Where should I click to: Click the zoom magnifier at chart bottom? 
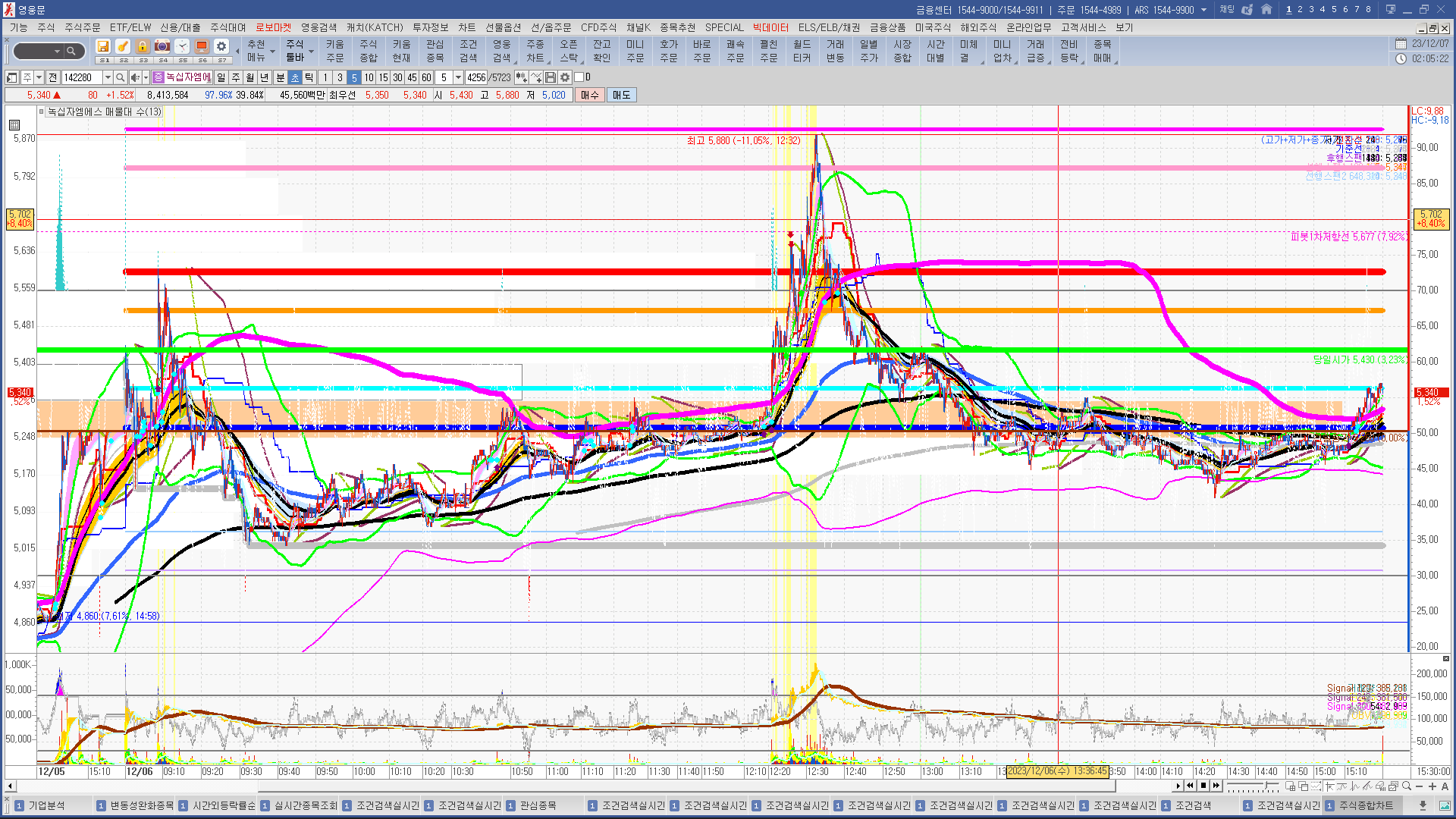pos(1406,786)
